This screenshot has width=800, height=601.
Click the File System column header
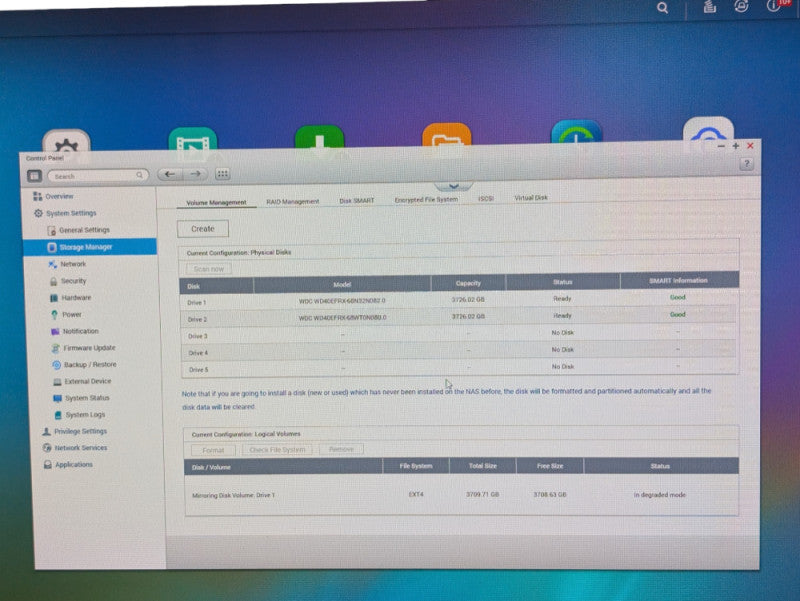tap(416, 466)
